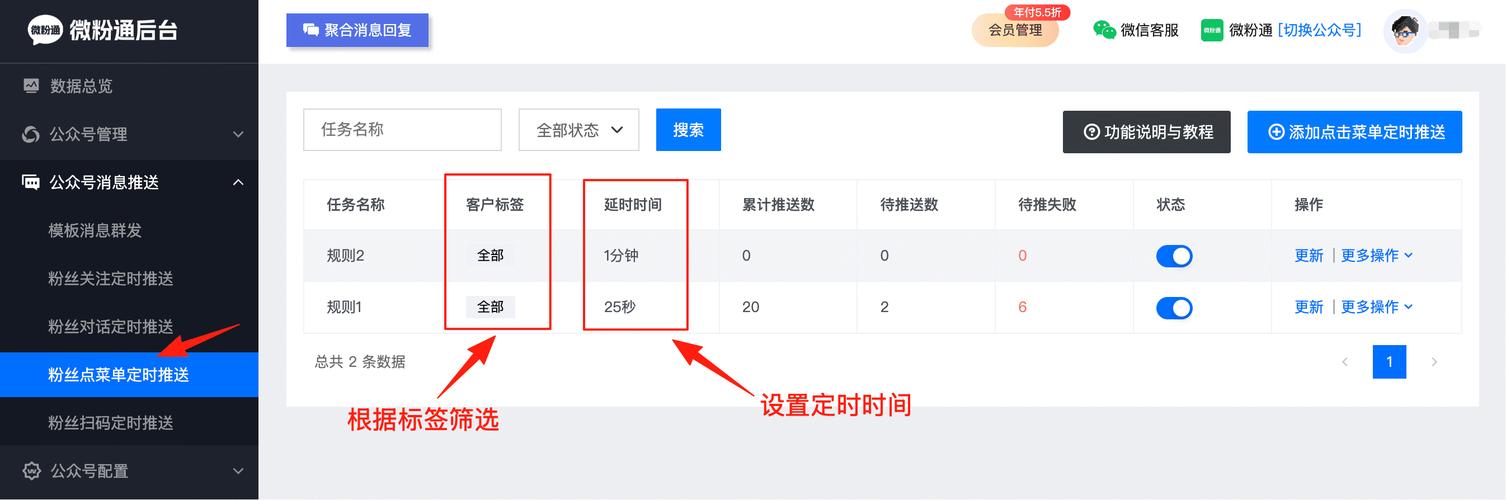Click 添加点击菜单定时推送 button
1506x500 pixels.
[x=1355, y=132]
